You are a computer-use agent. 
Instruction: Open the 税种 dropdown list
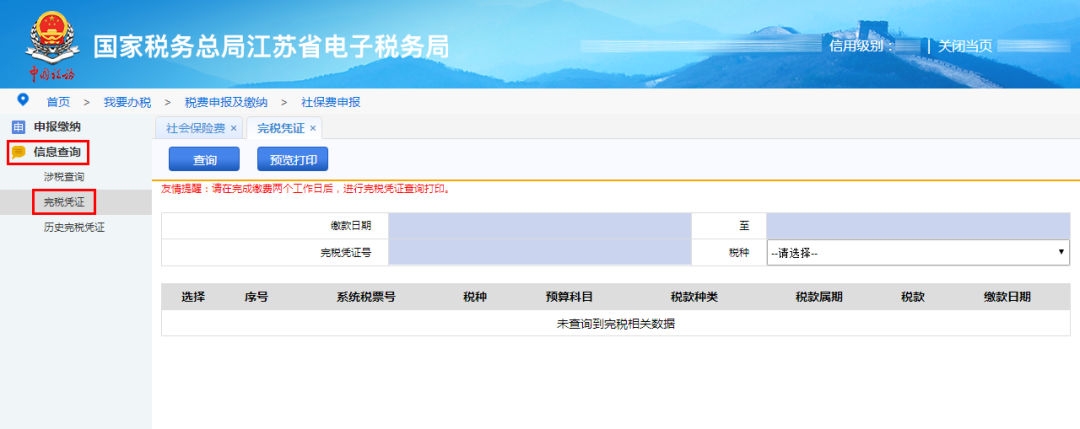(x=918, y=253)
